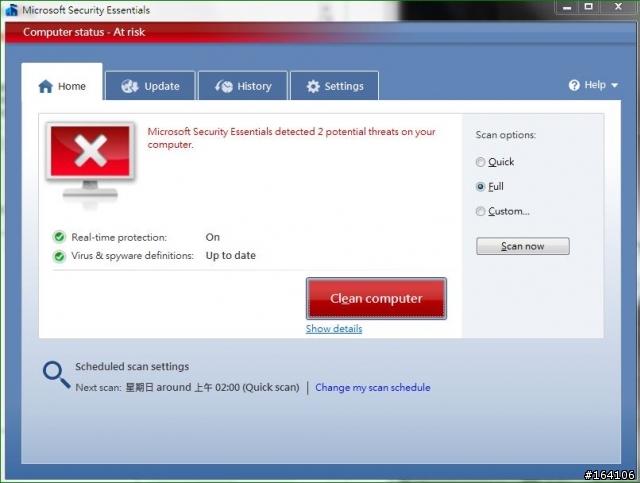The image size is (640, 483).
Task: Open the History tab
Action: tap(243, 86)
